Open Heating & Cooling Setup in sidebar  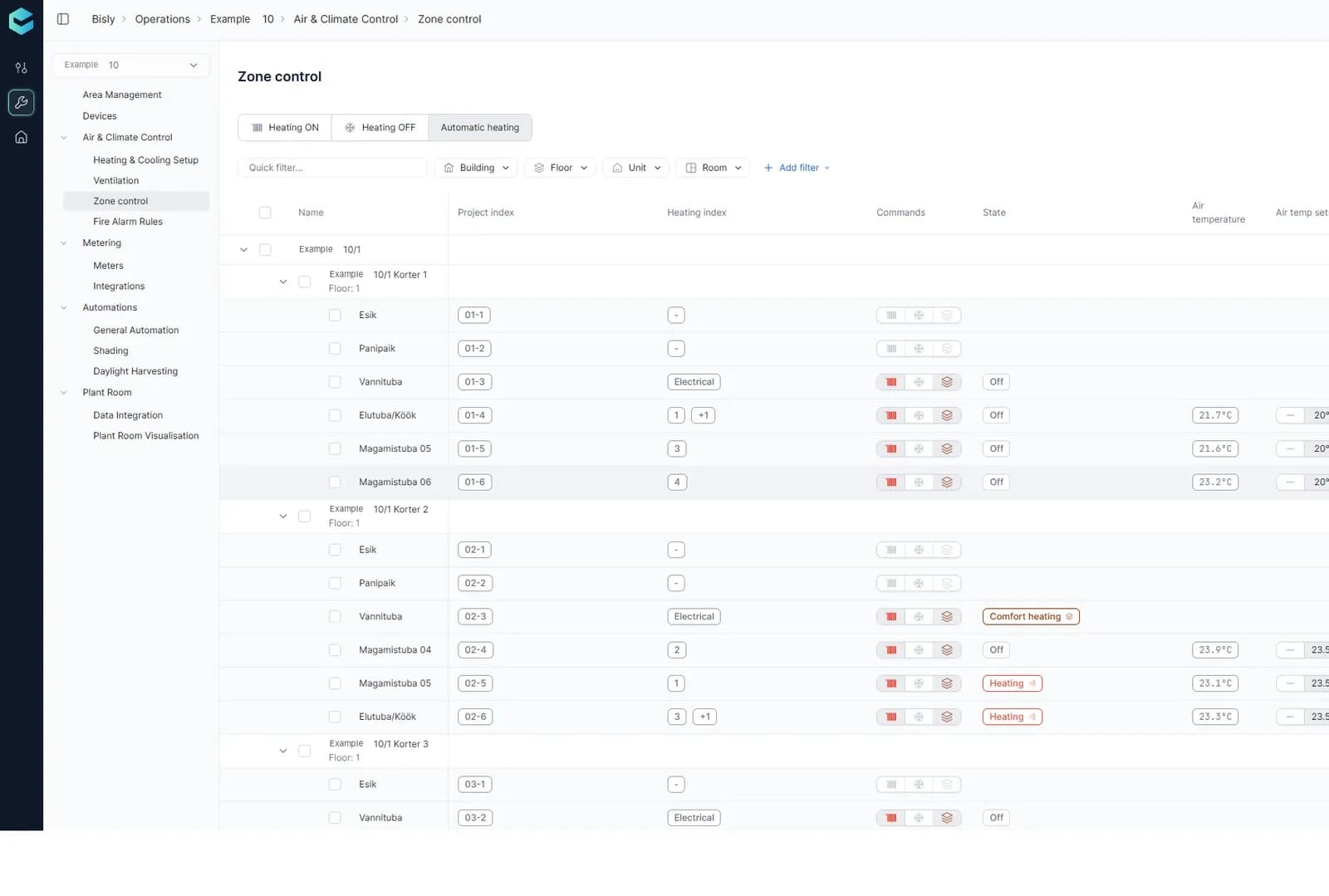(145, 160)
